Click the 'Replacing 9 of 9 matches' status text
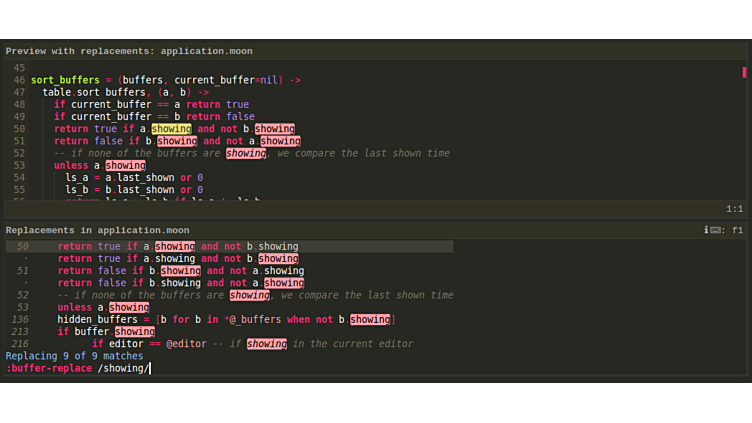 click(74, 356)
